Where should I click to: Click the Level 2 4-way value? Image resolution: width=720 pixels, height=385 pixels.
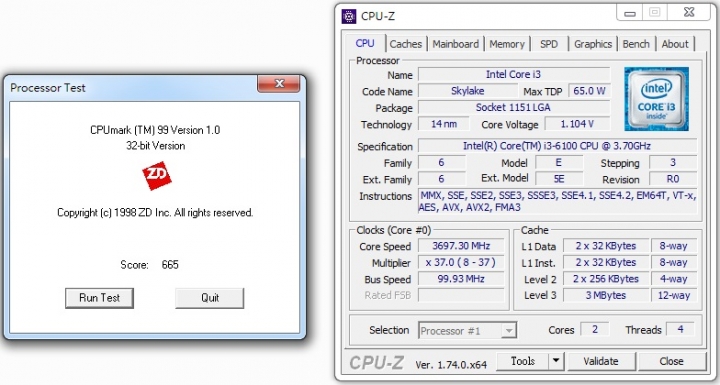pyautogui.click(x=674, y=279)
